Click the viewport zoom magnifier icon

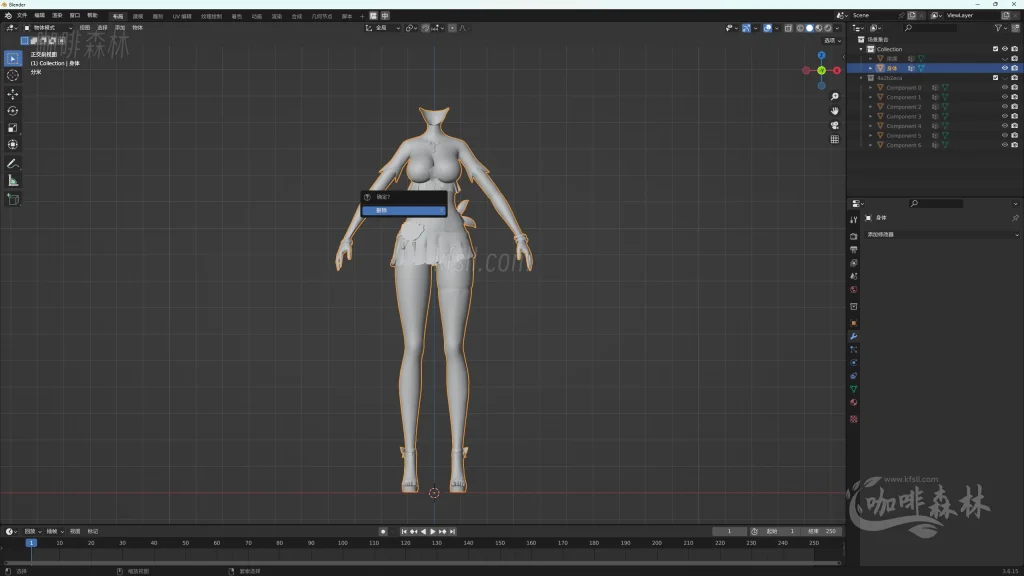[x=835, y=97]
